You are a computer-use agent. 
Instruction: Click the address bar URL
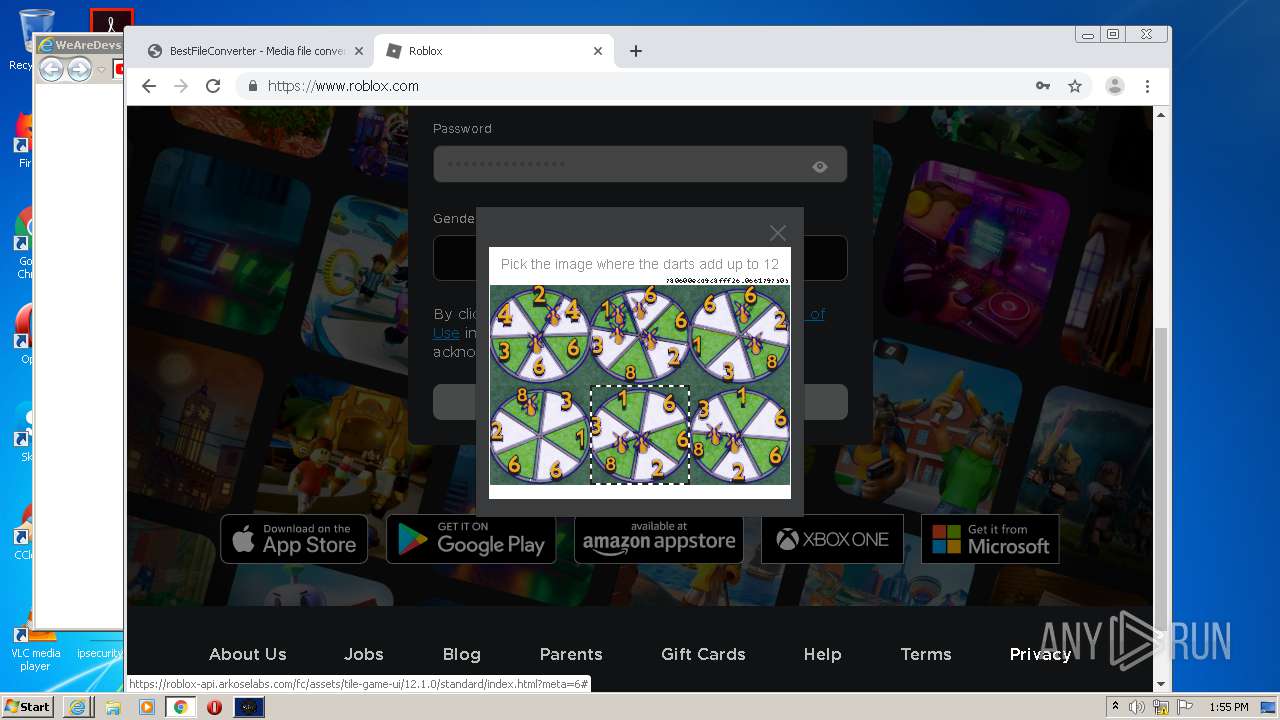(x=343, y=86)
